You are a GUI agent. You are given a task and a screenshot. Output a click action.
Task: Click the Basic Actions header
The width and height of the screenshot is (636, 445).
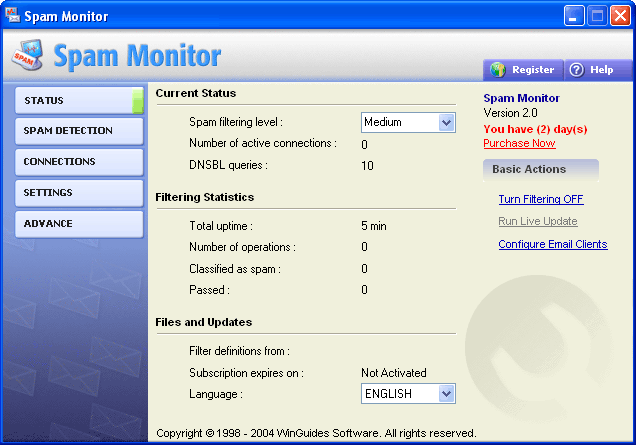click(x=540, y=170)
